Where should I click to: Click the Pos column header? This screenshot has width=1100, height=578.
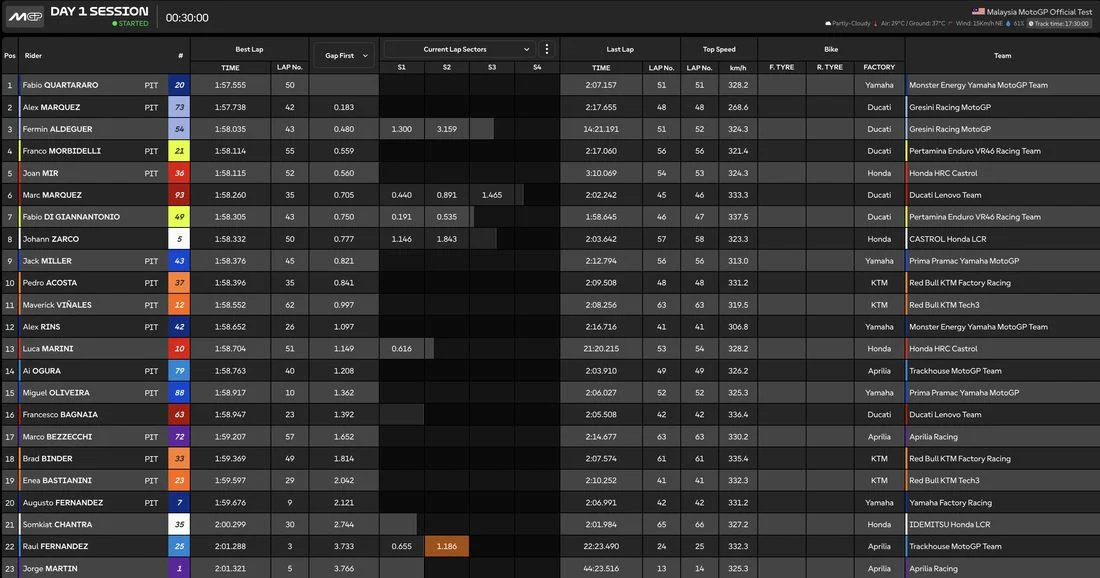10,55
